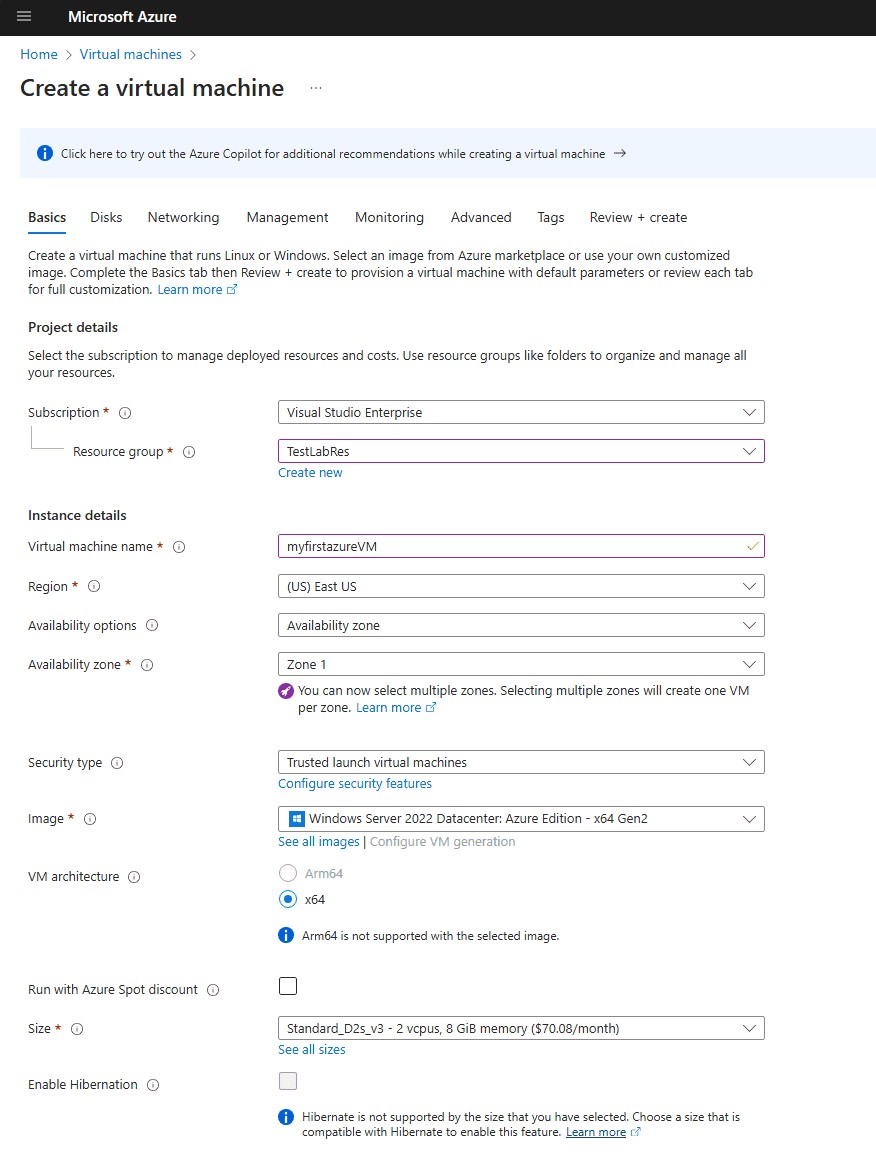
Task: Switch to the Review + create tab
Action: coord(638,218)
